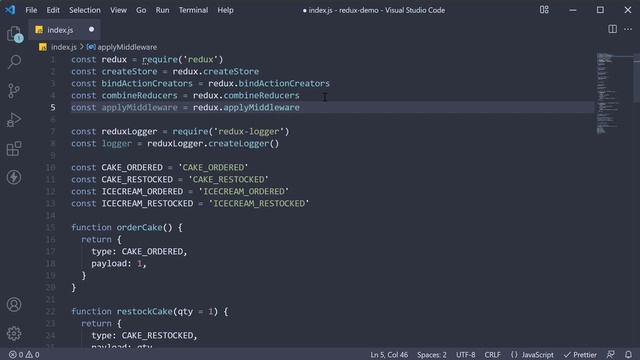
Task: Open the Run menu
Action: point(162,10)
